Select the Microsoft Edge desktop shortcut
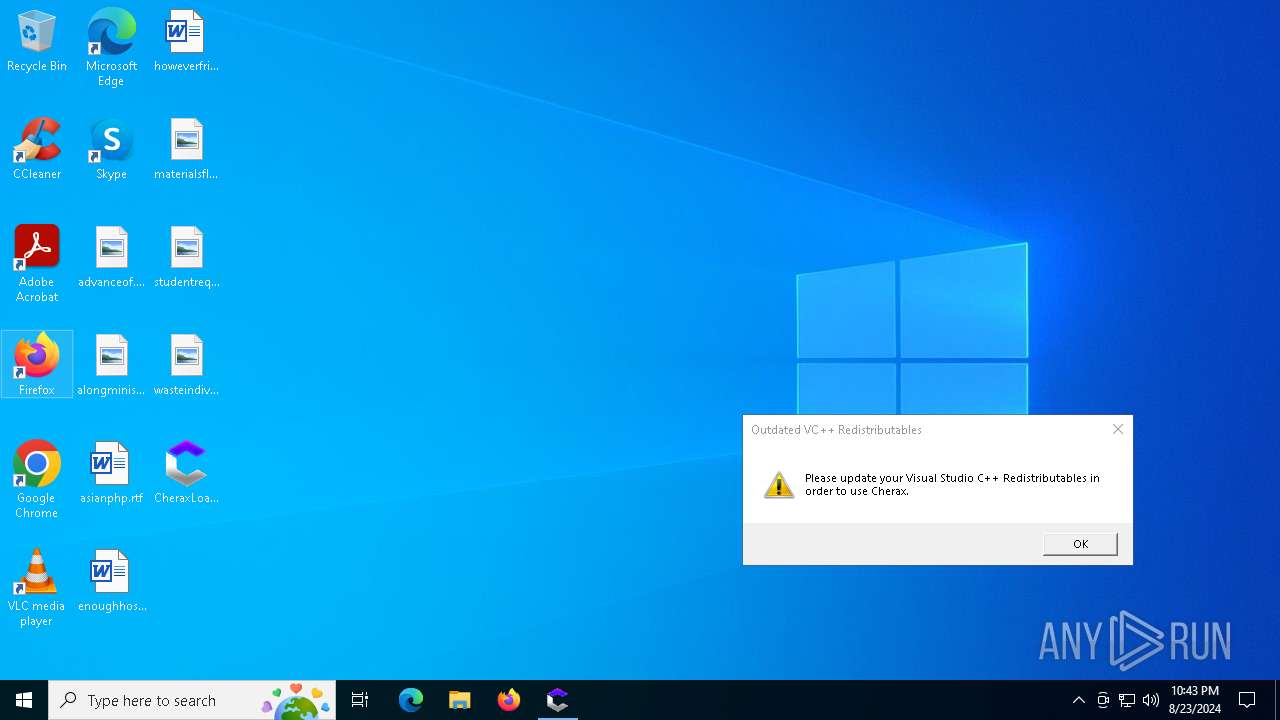Screen dimensions: 1280x720 (111, 48)
